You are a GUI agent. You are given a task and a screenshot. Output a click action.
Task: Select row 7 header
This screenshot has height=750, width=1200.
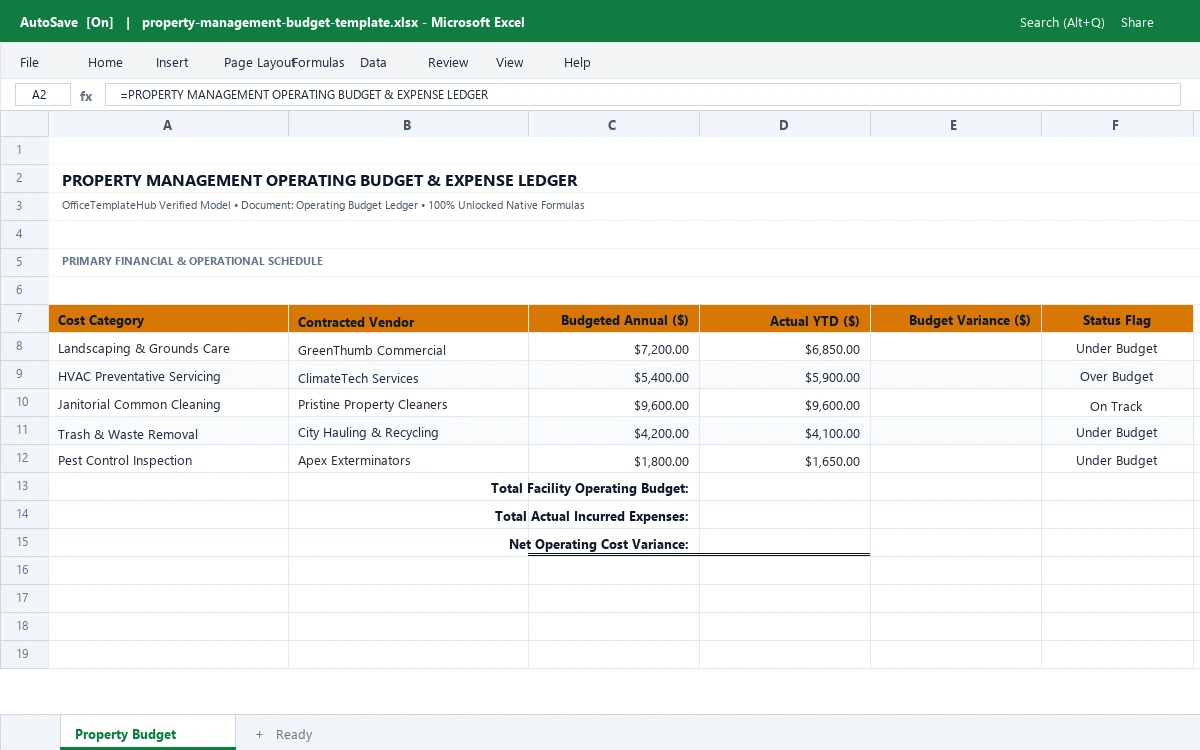pos(24,318)
